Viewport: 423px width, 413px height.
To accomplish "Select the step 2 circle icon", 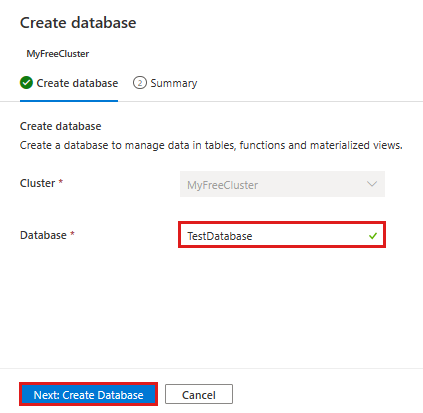I will point(140,83).
